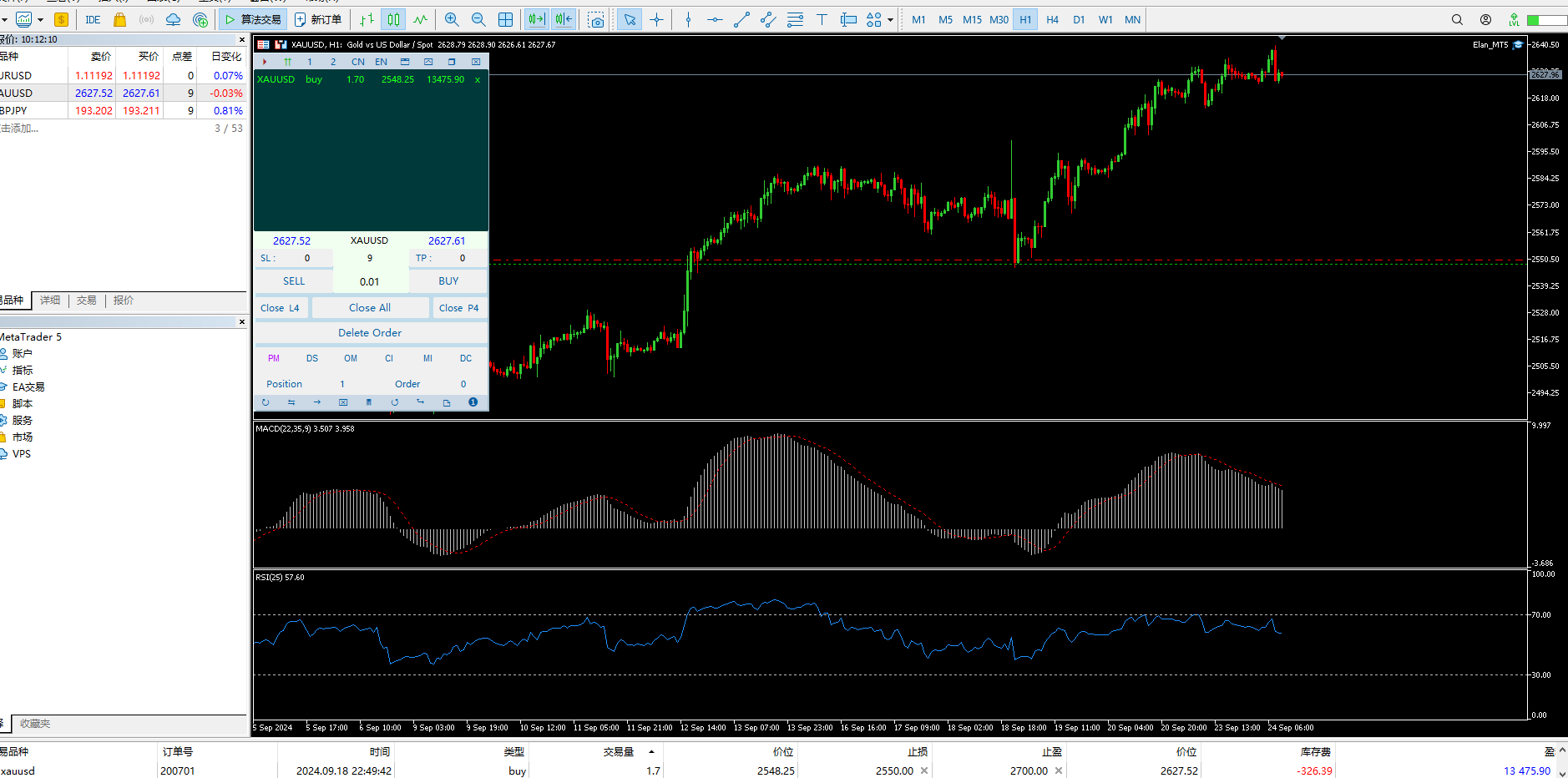Select the D1 timeframe

click(1079, 19)
